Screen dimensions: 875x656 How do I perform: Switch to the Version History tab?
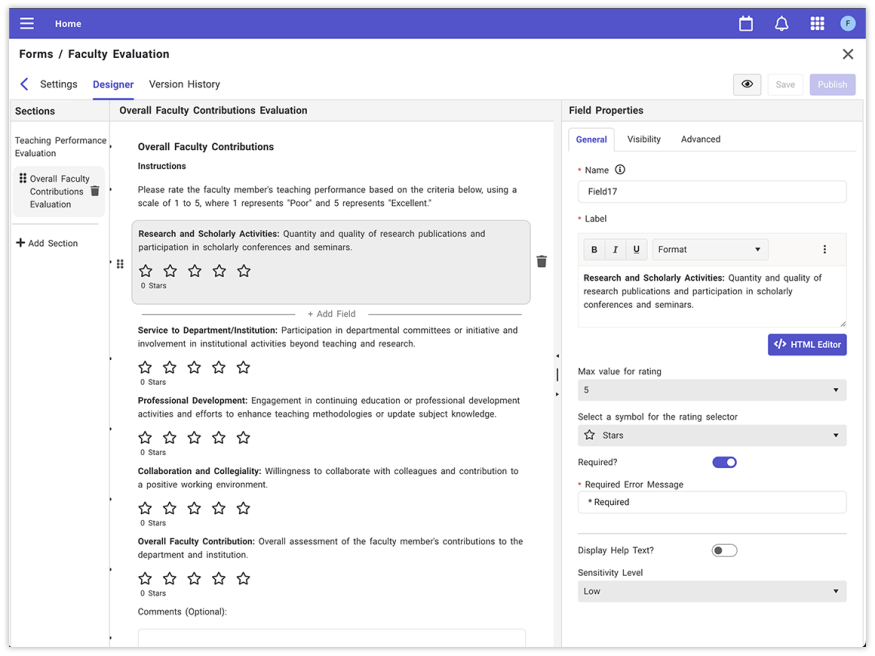[x=184, y=84]
